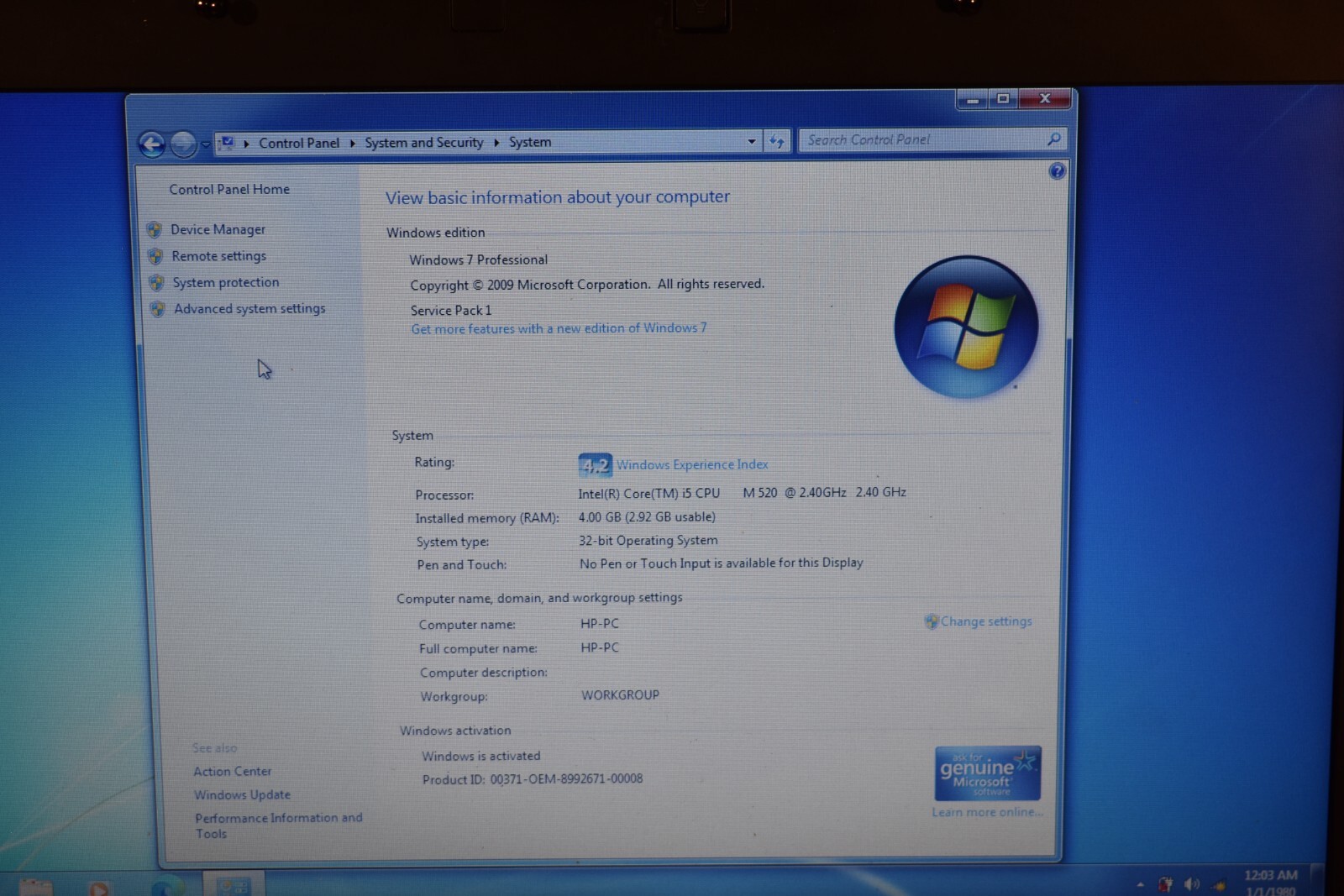Click the Back navigation arrow

pyautogui.click(x=152, y=144)
